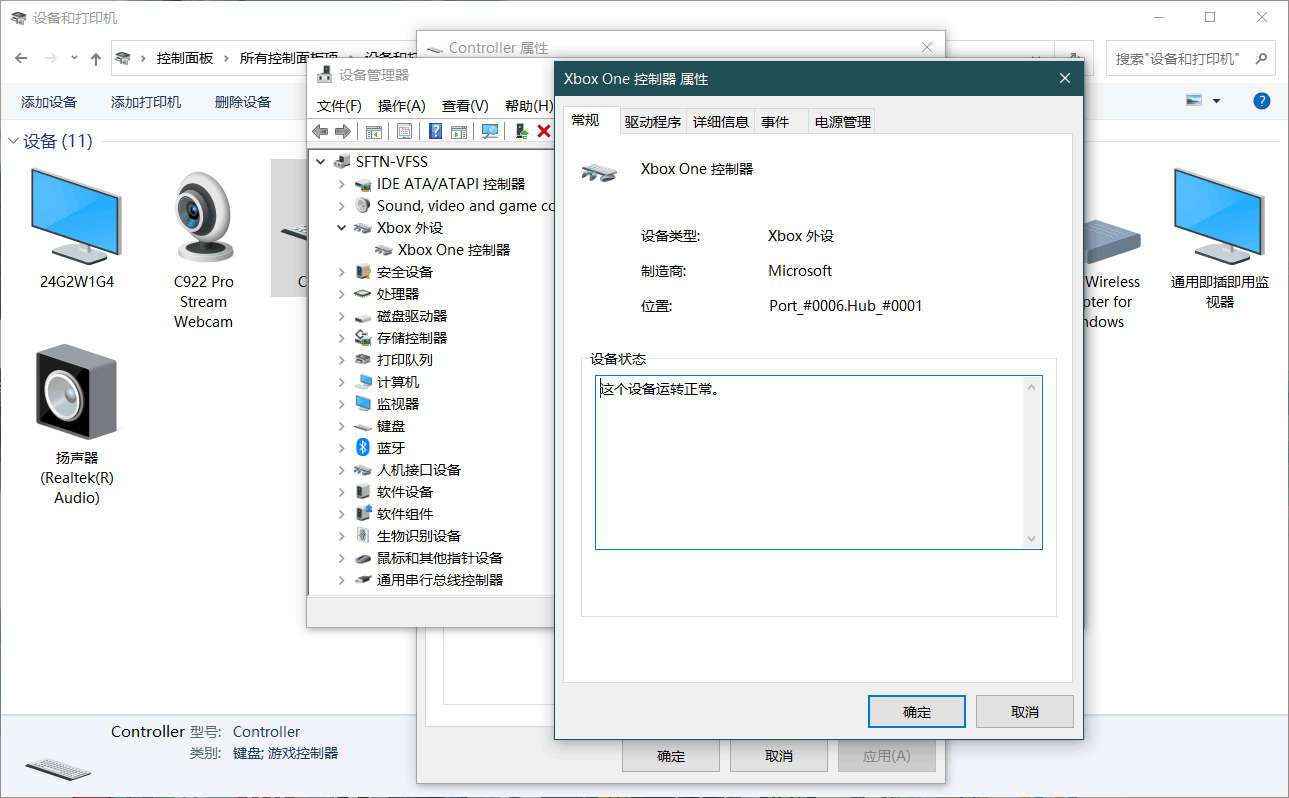Click the Back arrow in Device Manager toolbar

(320, 131)
